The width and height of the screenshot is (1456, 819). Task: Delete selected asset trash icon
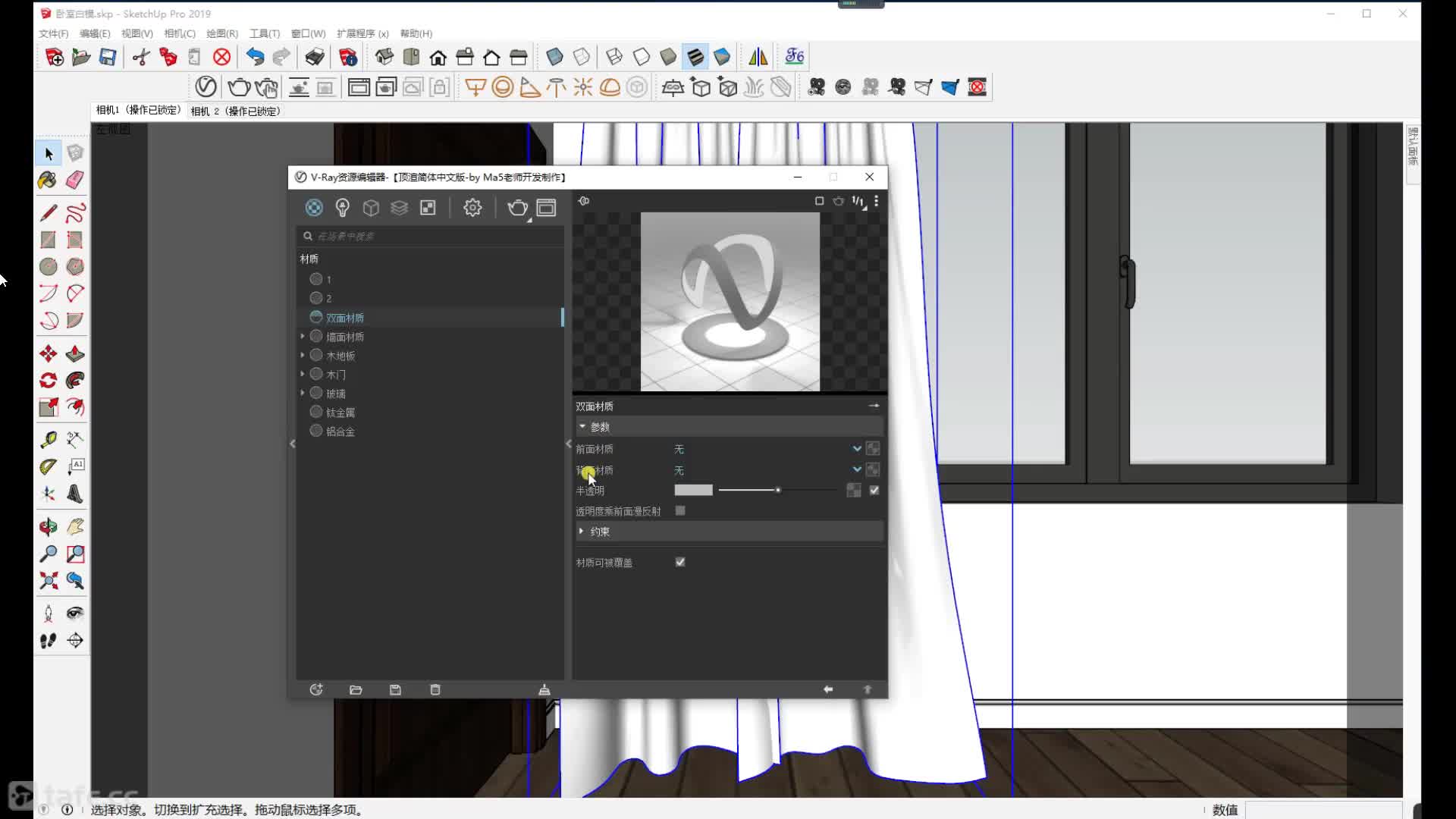(x=435, y=689)
